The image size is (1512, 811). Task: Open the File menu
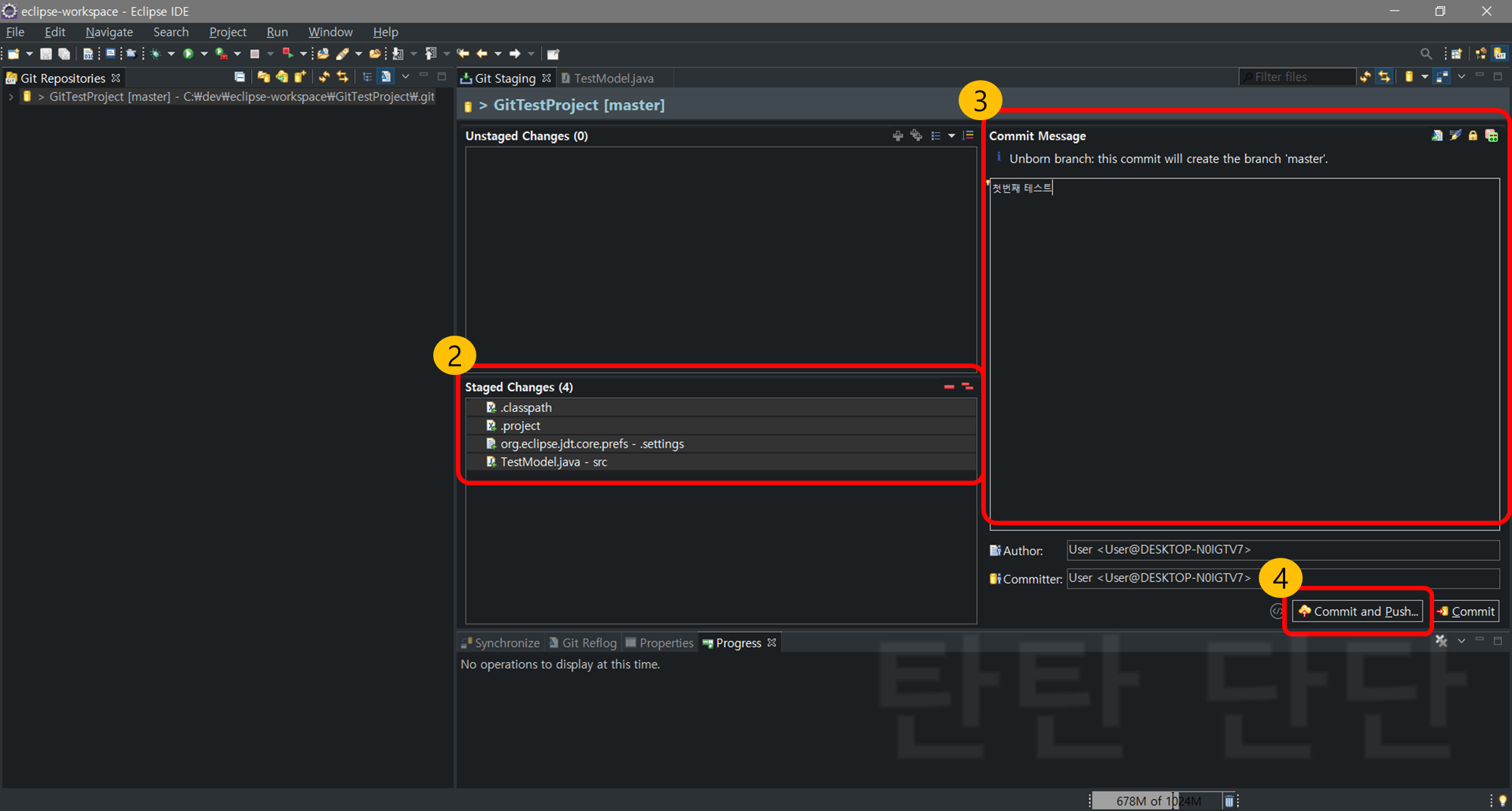pyautogui.click(x=15, y=32)
